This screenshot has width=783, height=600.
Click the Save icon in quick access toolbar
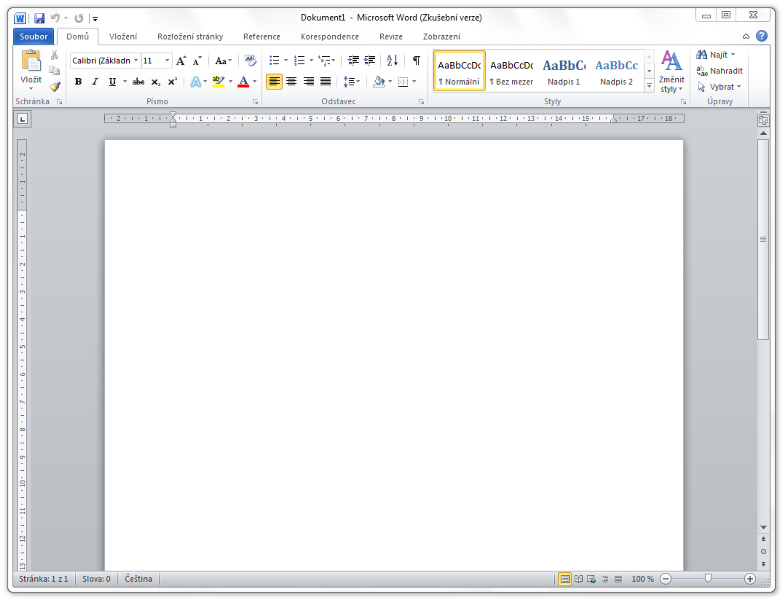coord(39,18)
